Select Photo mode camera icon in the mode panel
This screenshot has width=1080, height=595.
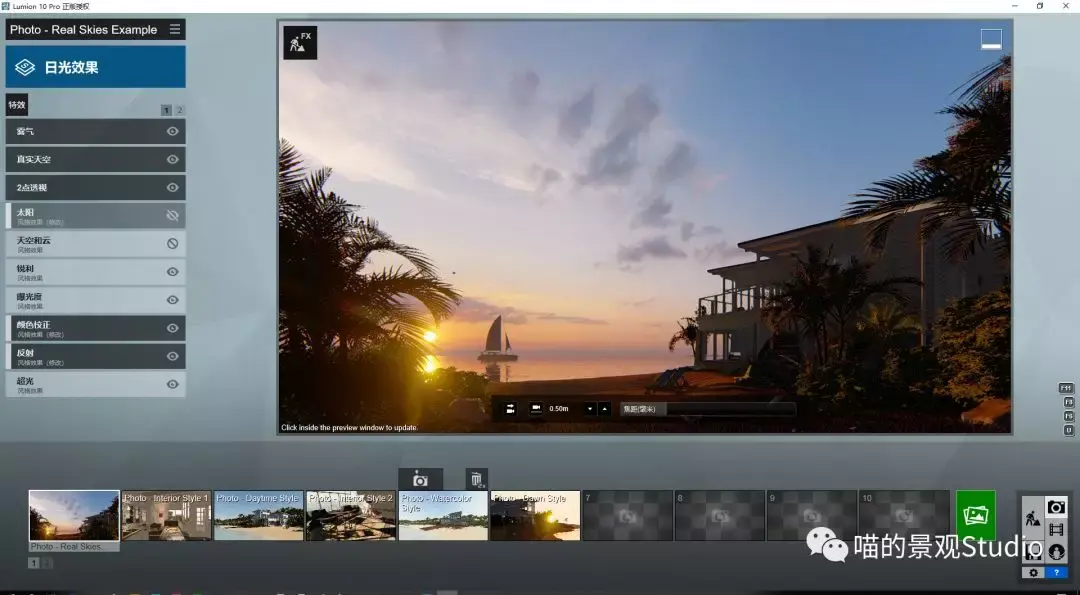[1056, 508]
